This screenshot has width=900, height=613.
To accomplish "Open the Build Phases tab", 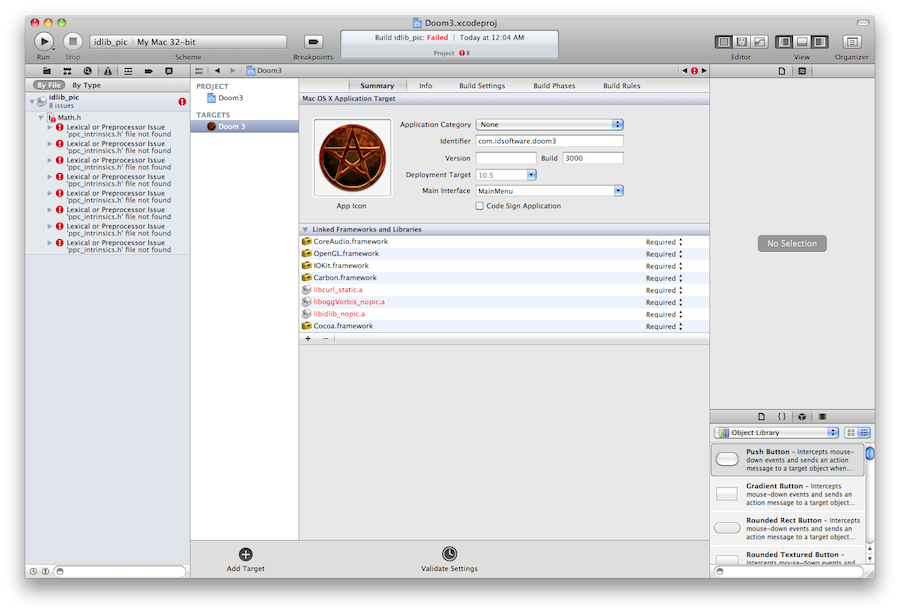I will [x=554, y=86].
